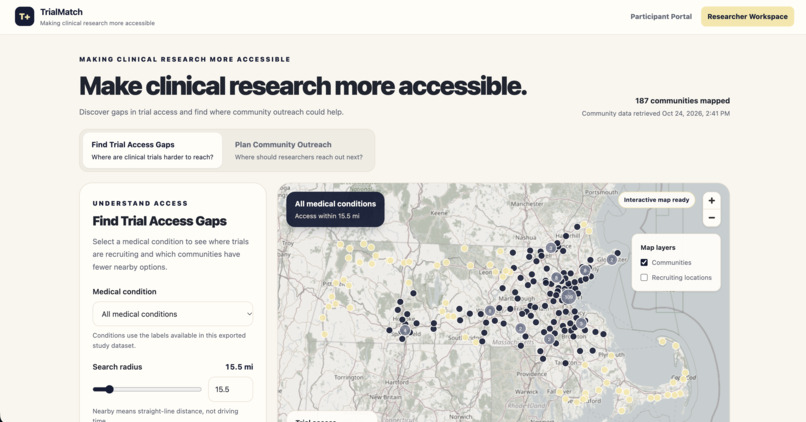Open the cluster marker near Quincy
This screenshot has height=422, width=806.
(x=581, y=323)
